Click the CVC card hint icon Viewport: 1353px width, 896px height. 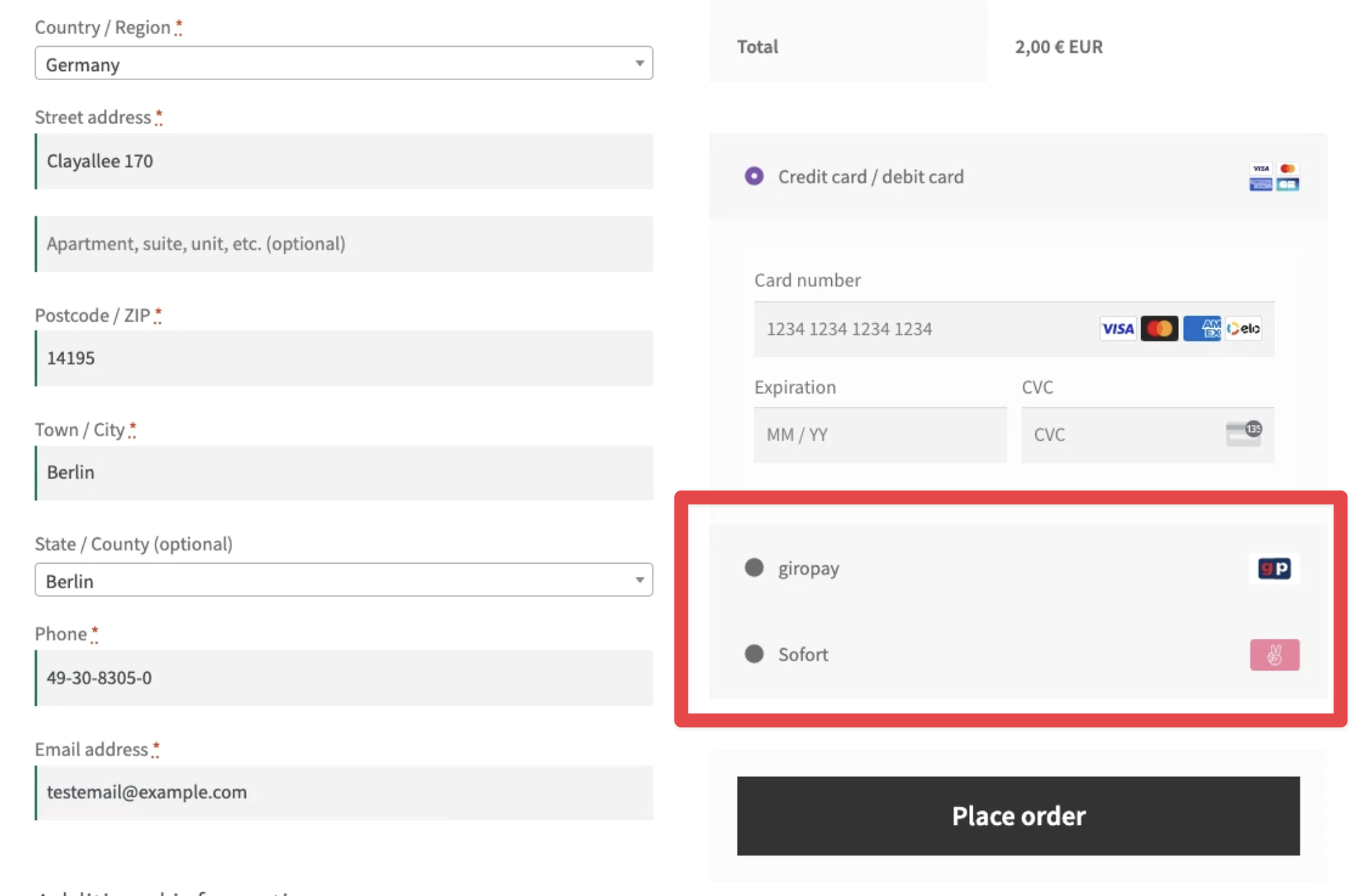pos(1244,433)
